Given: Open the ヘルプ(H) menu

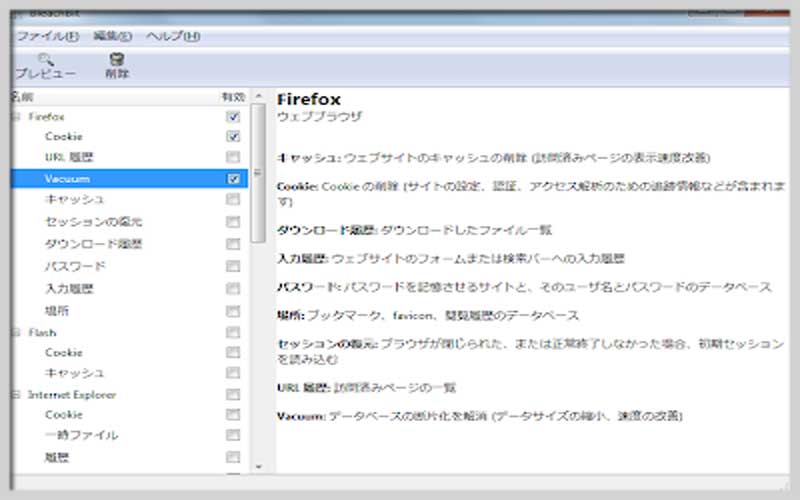Looking at the screenshot, I should [x=173, y=36].
